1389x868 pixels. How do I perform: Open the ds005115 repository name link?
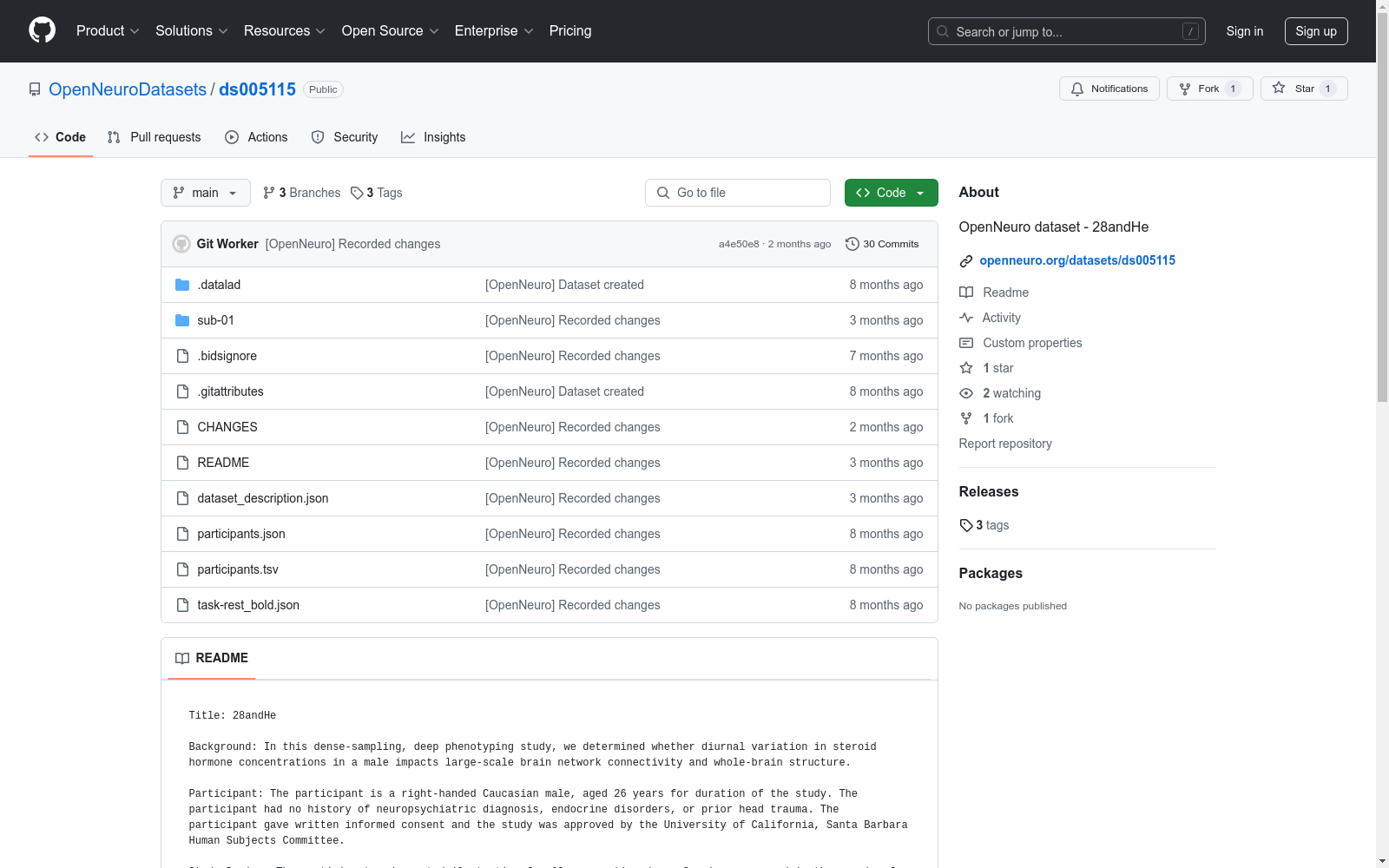tap(257, 89)
